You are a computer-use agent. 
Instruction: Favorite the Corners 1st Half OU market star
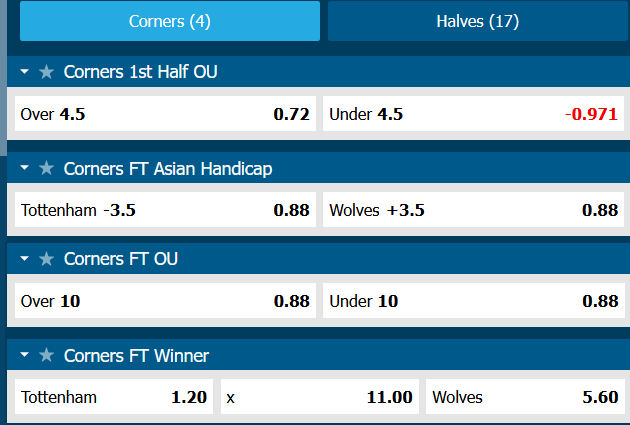pos(46,72)
